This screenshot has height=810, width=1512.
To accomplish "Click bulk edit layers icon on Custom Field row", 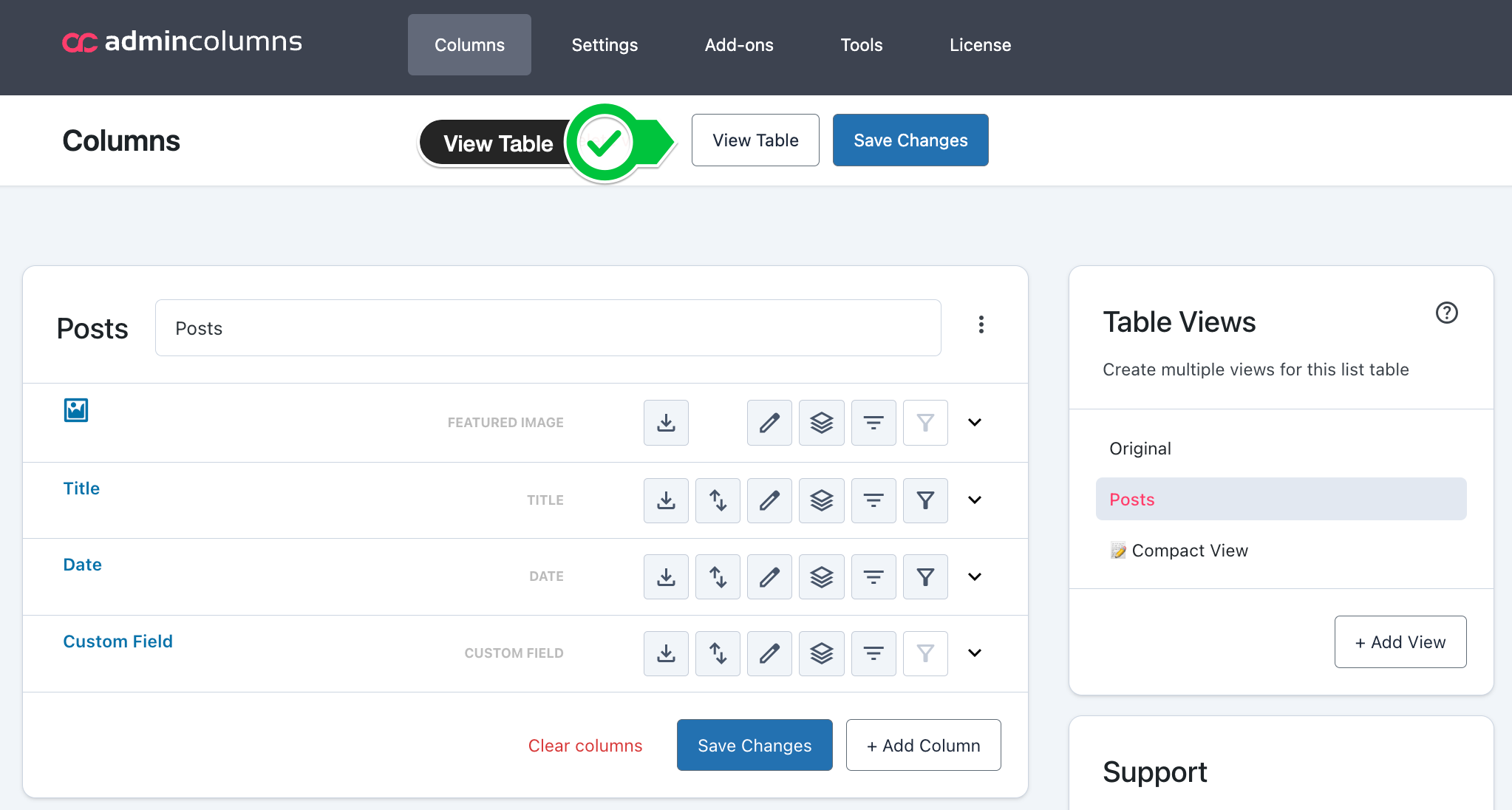I will (821, 653).
